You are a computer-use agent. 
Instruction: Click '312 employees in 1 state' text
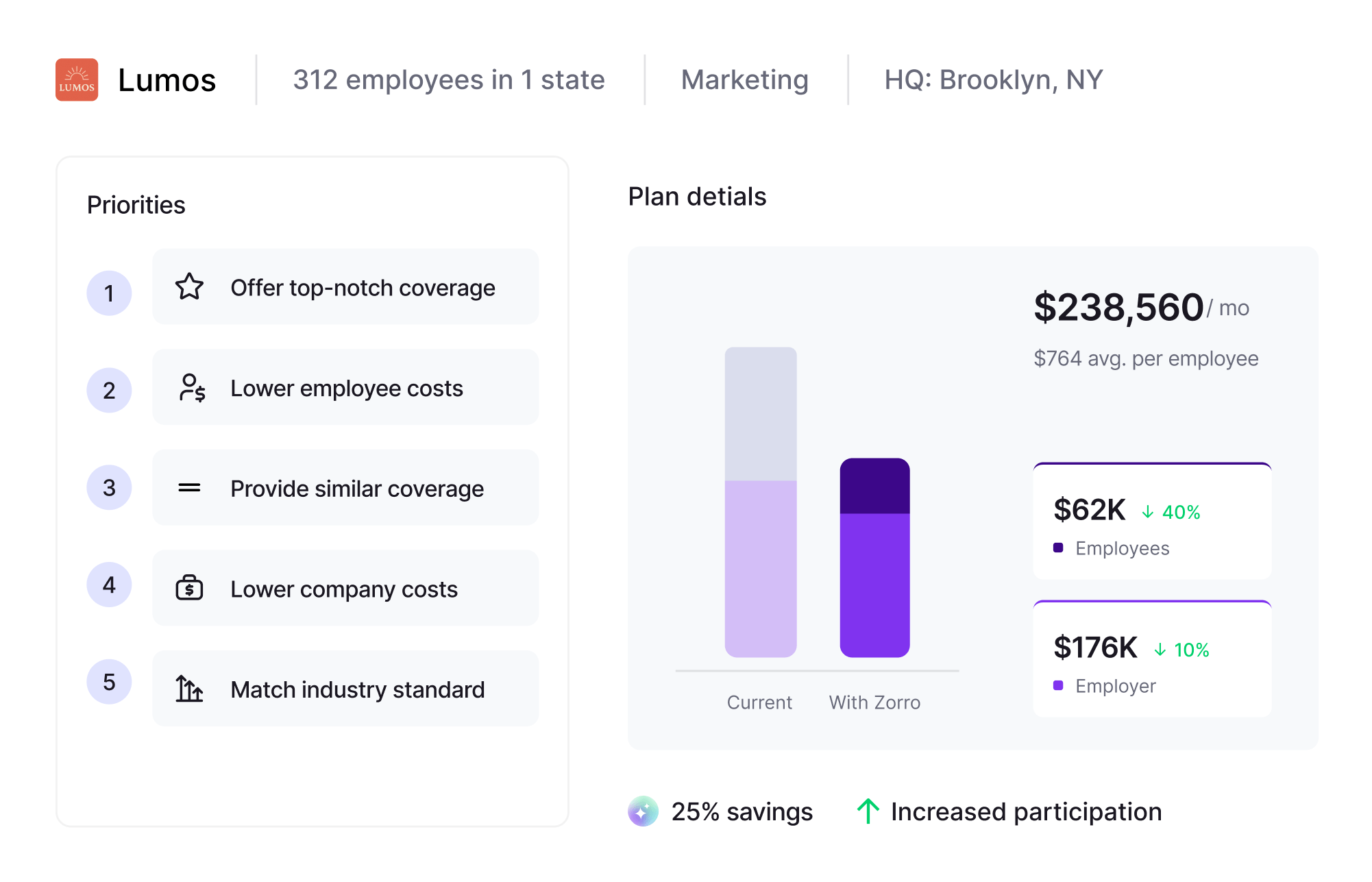(449, 80)
